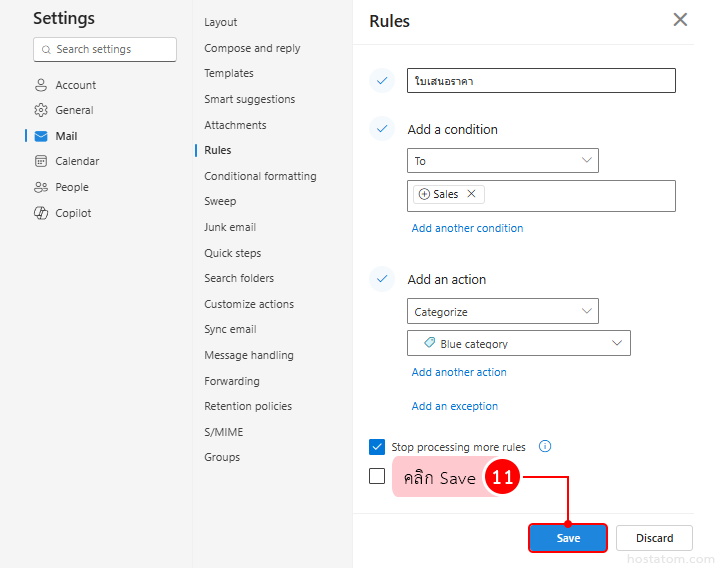
Task: Click the Blue category tag icon
Action: [x=429, y=343]
